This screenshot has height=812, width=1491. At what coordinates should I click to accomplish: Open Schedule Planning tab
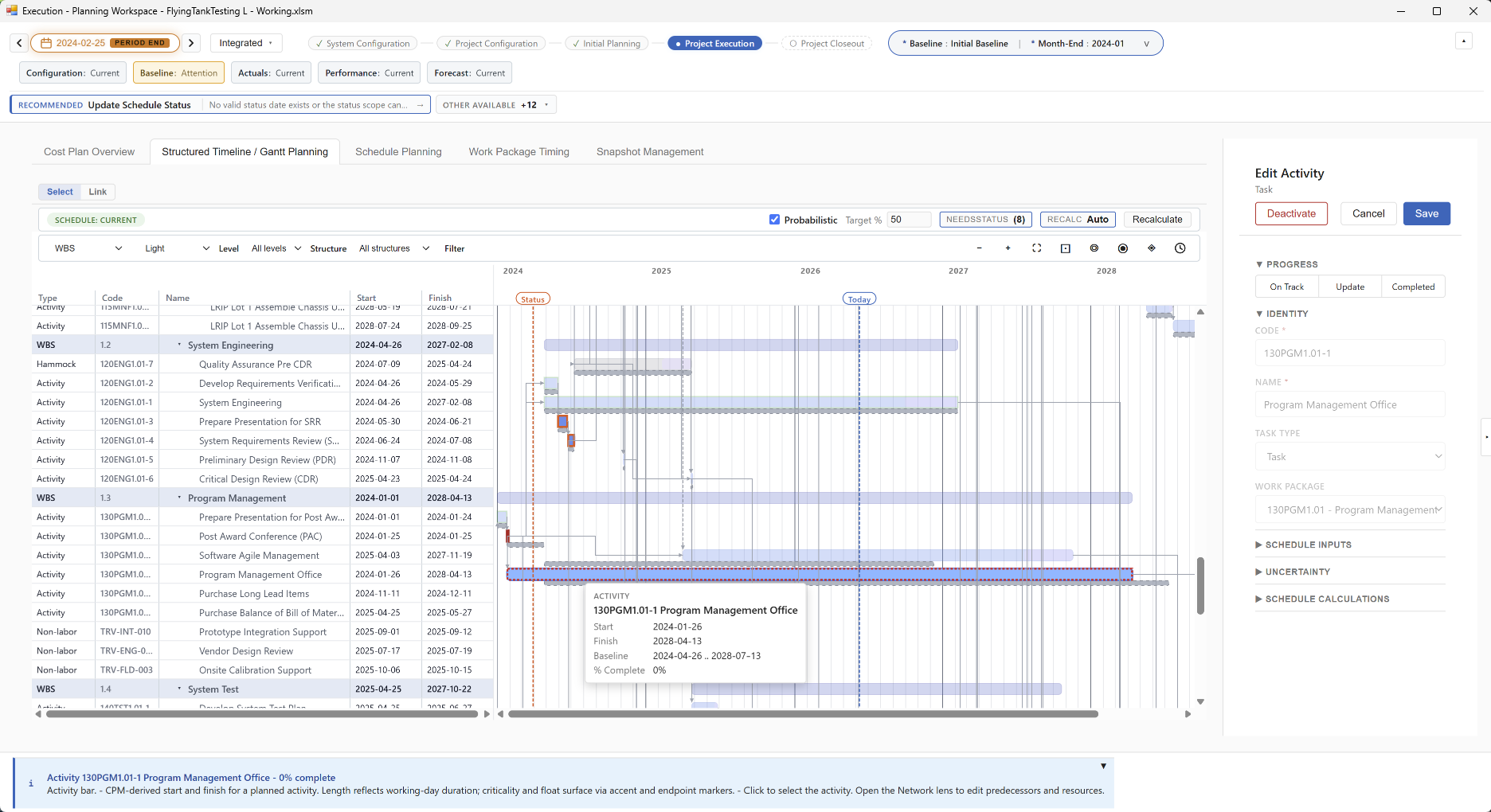398,151
